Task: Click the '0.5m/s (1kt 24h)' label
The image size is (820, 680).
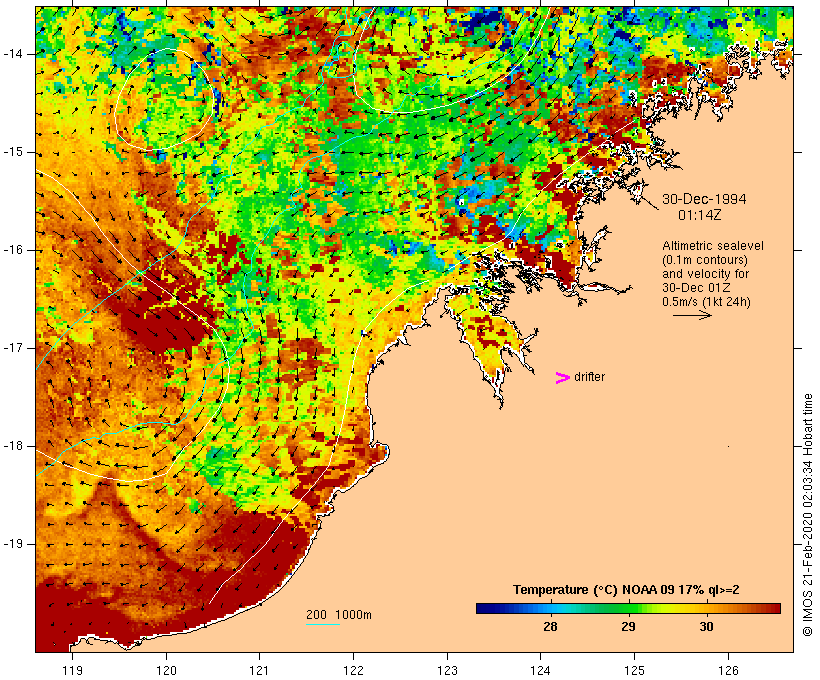Action: click(706, 302)
